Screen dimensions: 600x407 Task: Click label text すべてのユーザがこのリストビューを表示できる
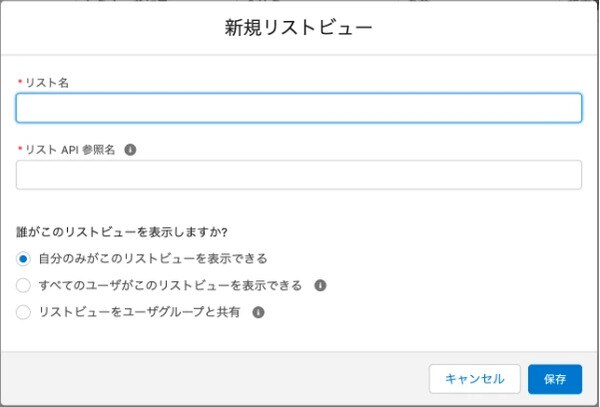tap(170, 285)
